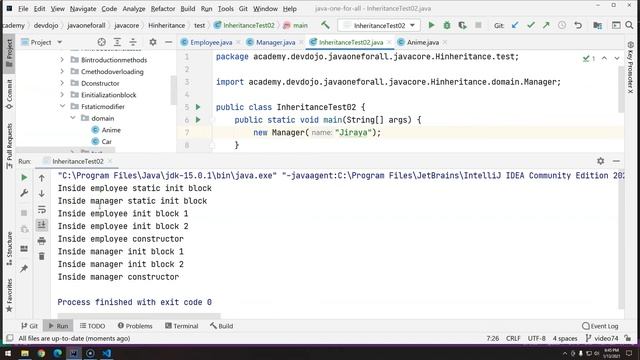640x360 pixels.
Task: Select the Car class in the tree
Action: click(107, 142)
